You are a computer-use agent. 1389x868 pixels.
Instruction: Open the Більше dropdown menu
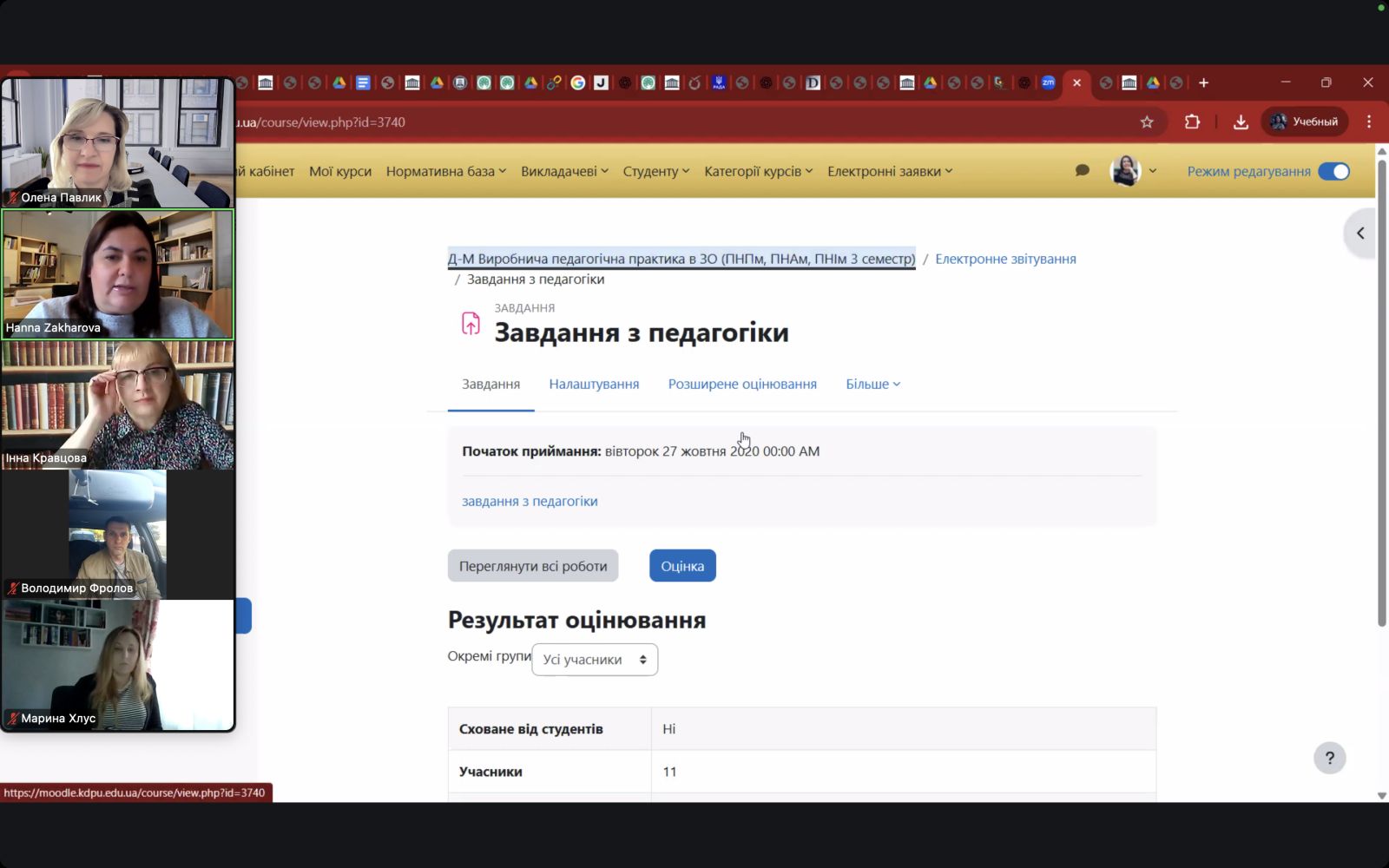point(872,384)
